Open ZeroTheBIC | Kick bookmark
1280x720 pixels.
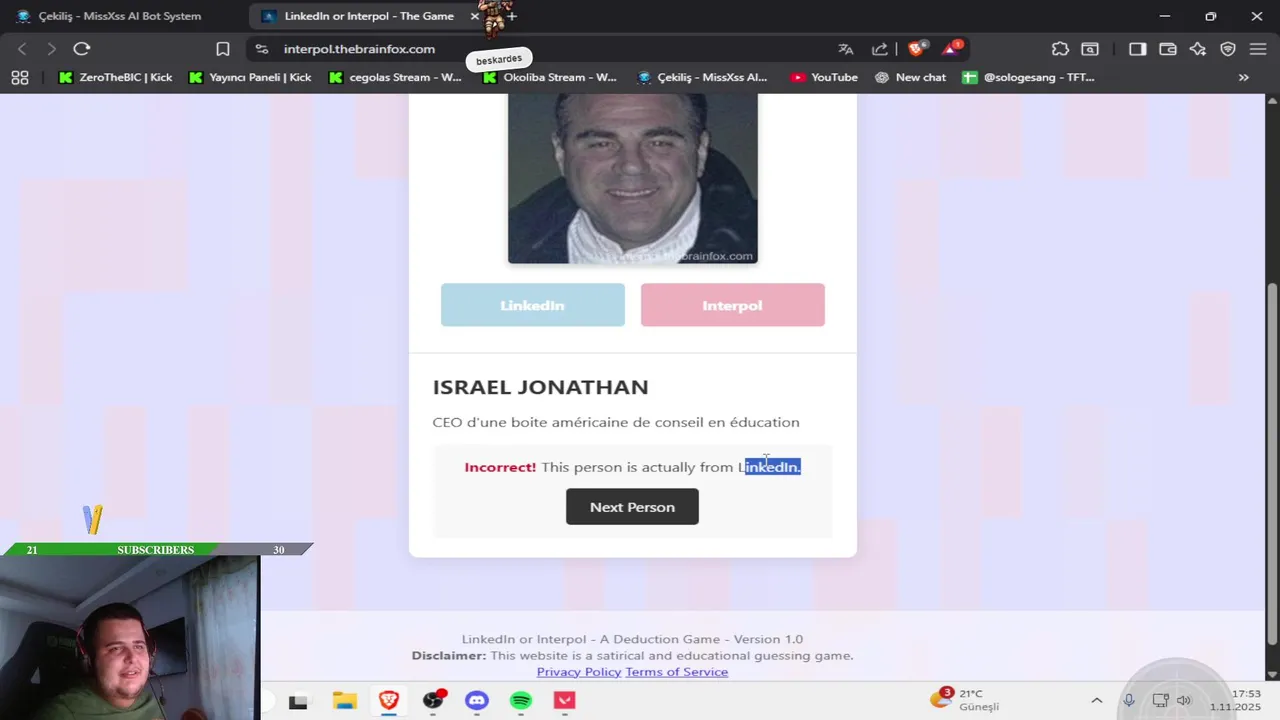click(x=115, y=77)
